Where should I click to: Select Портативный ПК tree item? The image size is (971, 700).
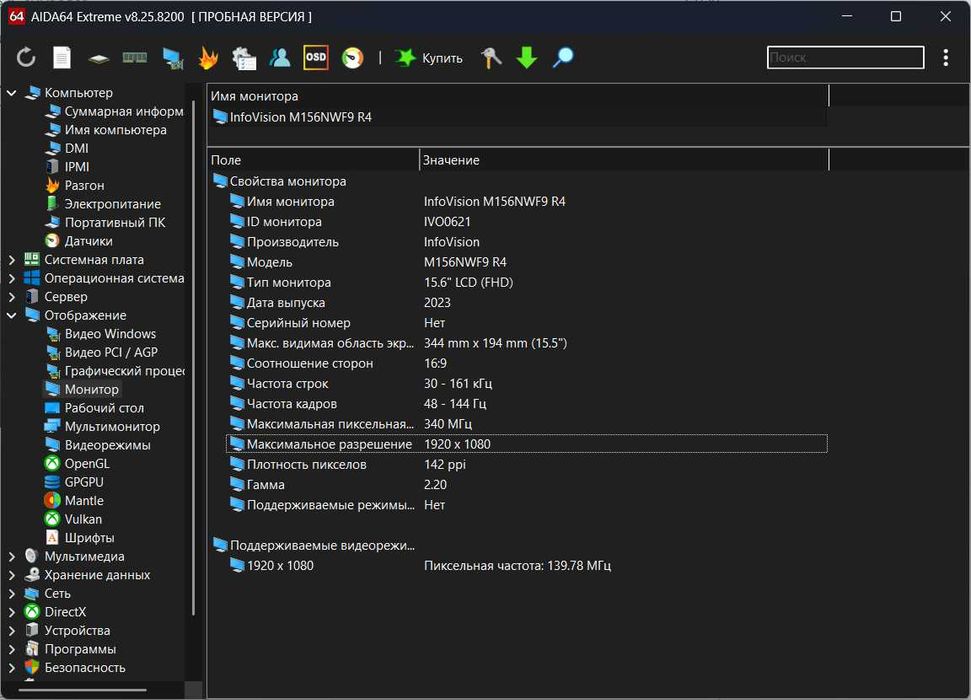(105, 222)
